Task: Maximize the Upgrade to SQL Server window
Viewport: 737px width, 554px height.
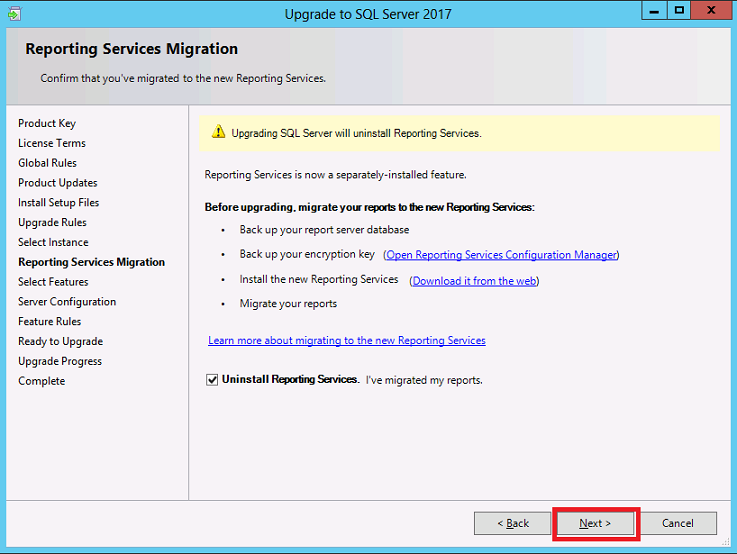Action: click(x=679, y=10)
